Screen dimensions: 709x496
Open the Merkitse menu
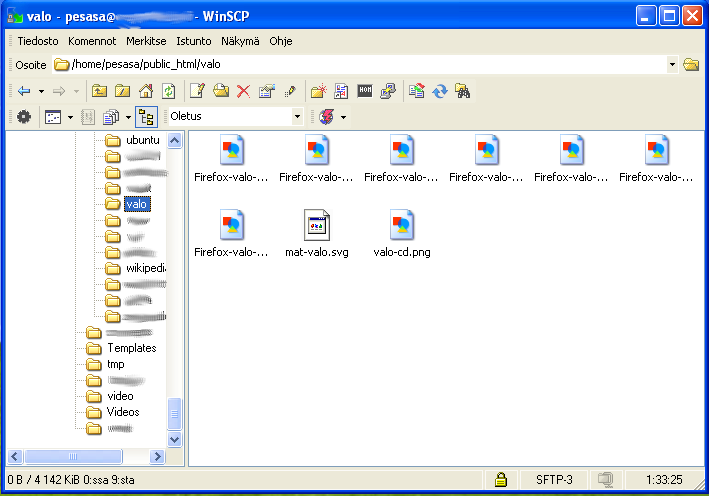pyautogui.click(x=146, y=41)
